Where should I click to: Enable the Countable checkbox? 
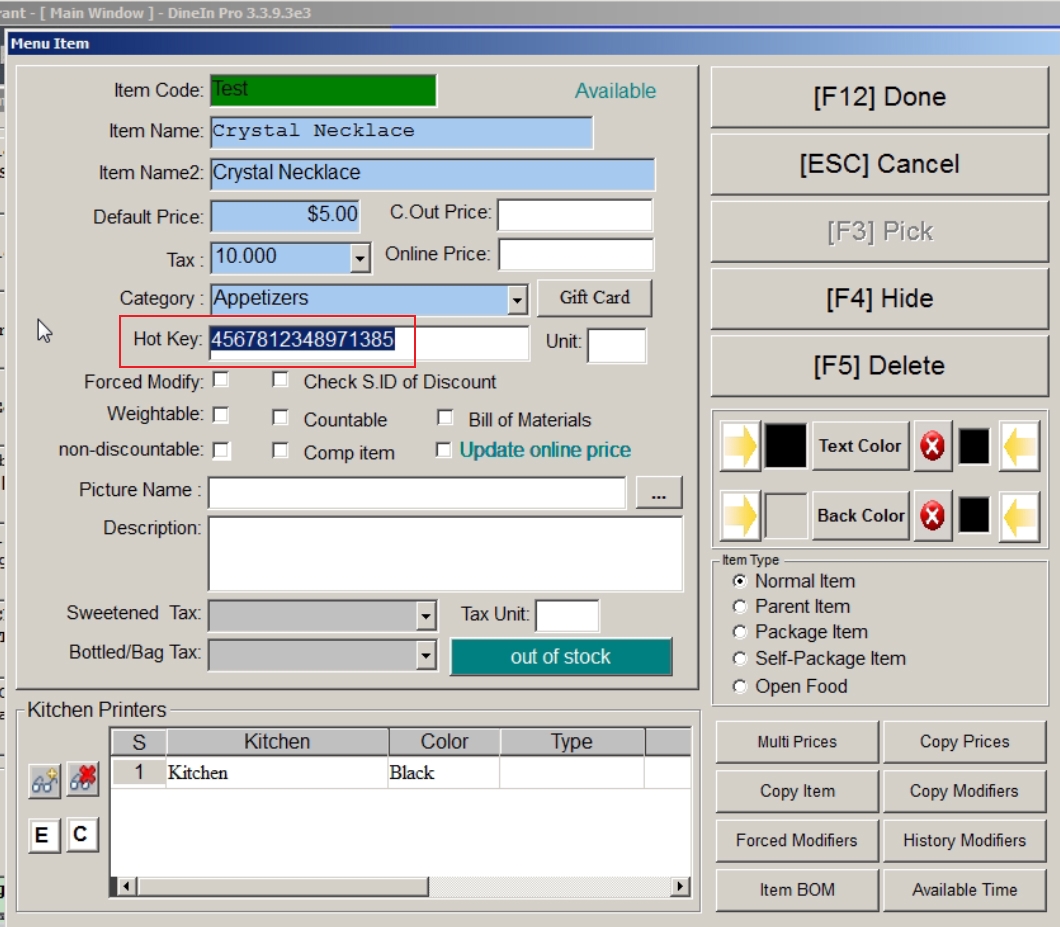tap(280, 417)
